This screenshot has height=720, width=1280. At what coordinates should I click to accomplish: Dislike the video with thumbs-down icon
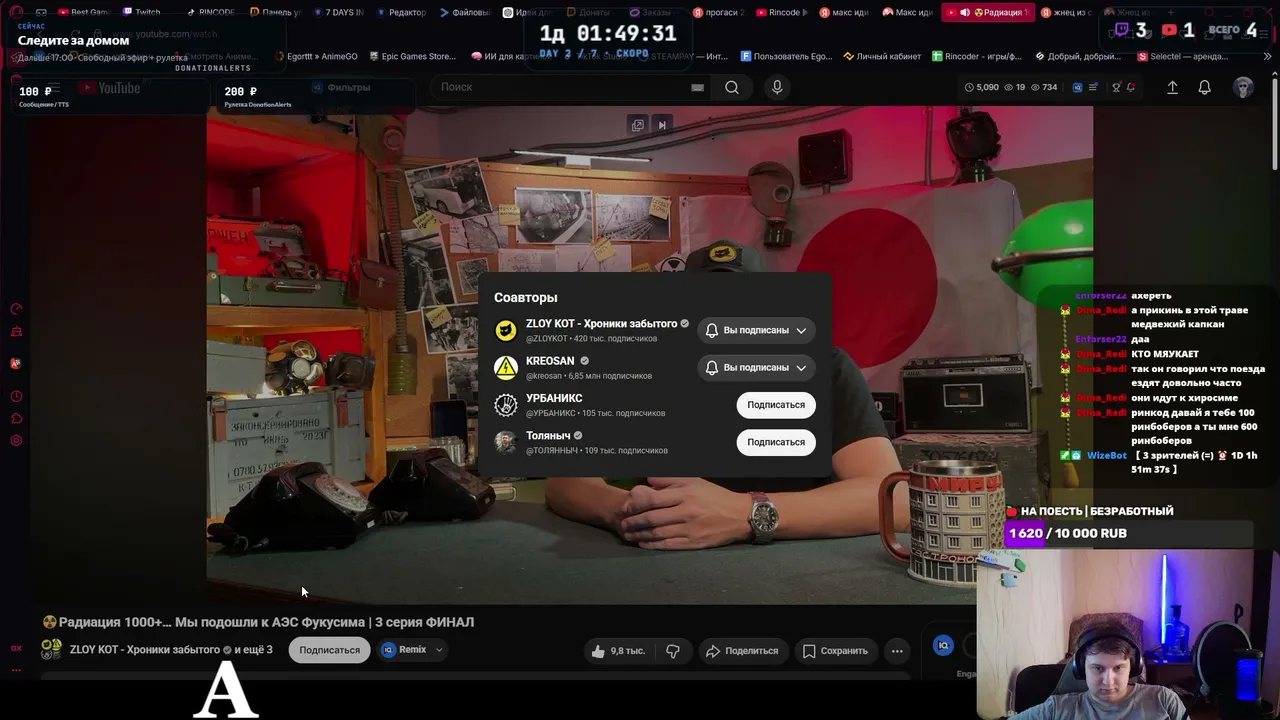673,651
